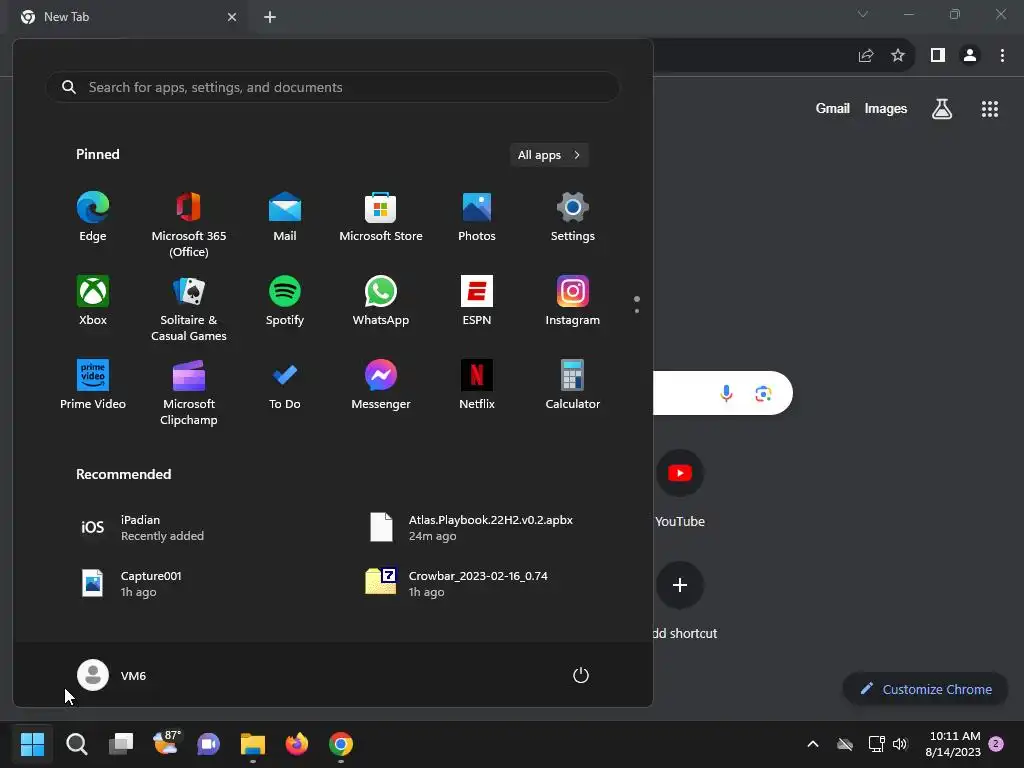Toggle the Chrome side panel
The width and height of the screenshot is (1024, 768).
pos(938,56)
